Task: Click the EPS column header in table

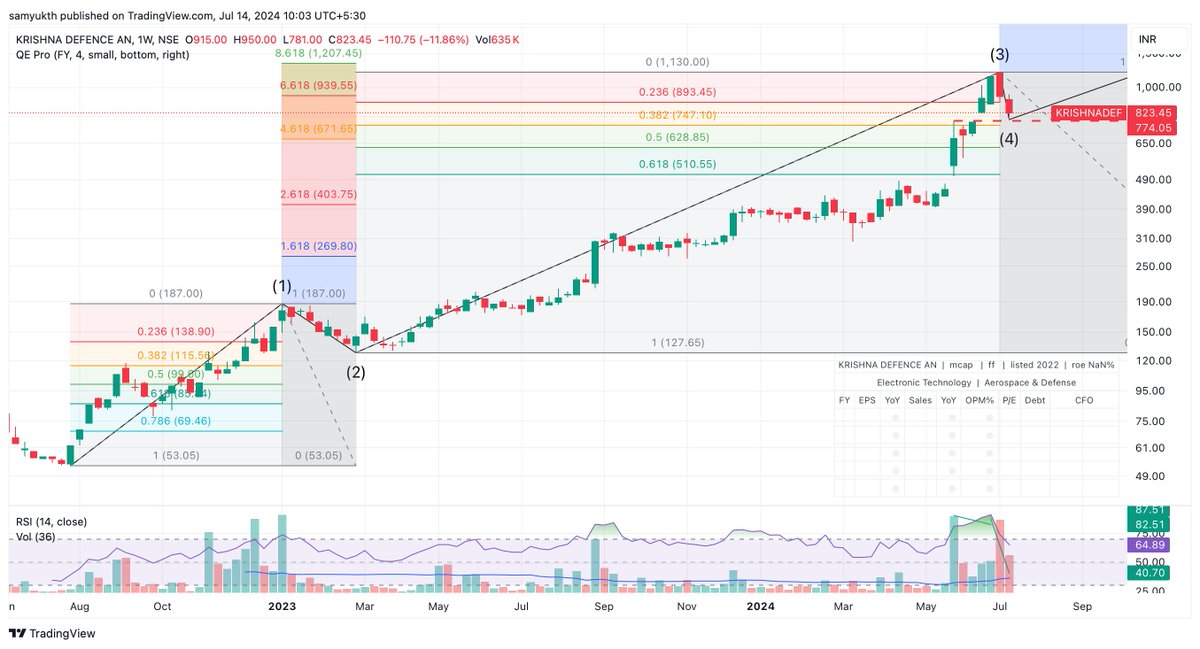Action: coord(867,400)
